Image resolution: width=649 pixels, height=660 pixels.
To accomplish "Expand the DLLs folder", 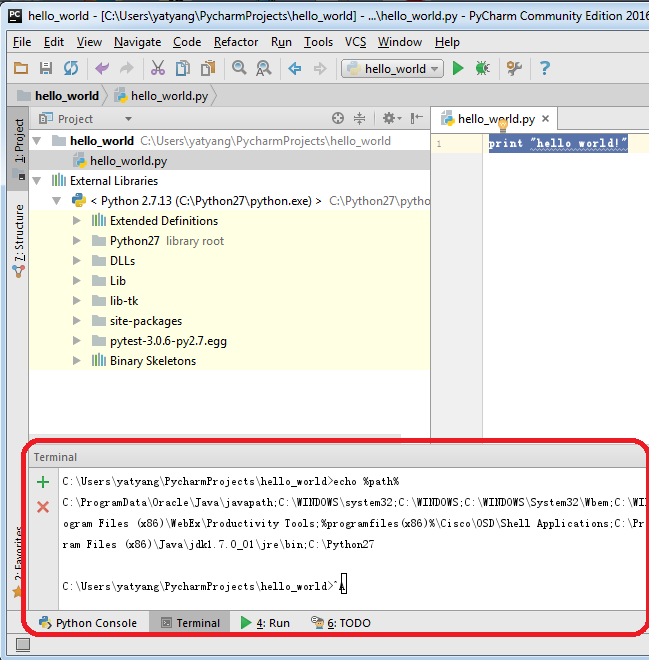I will click(77, 261).
